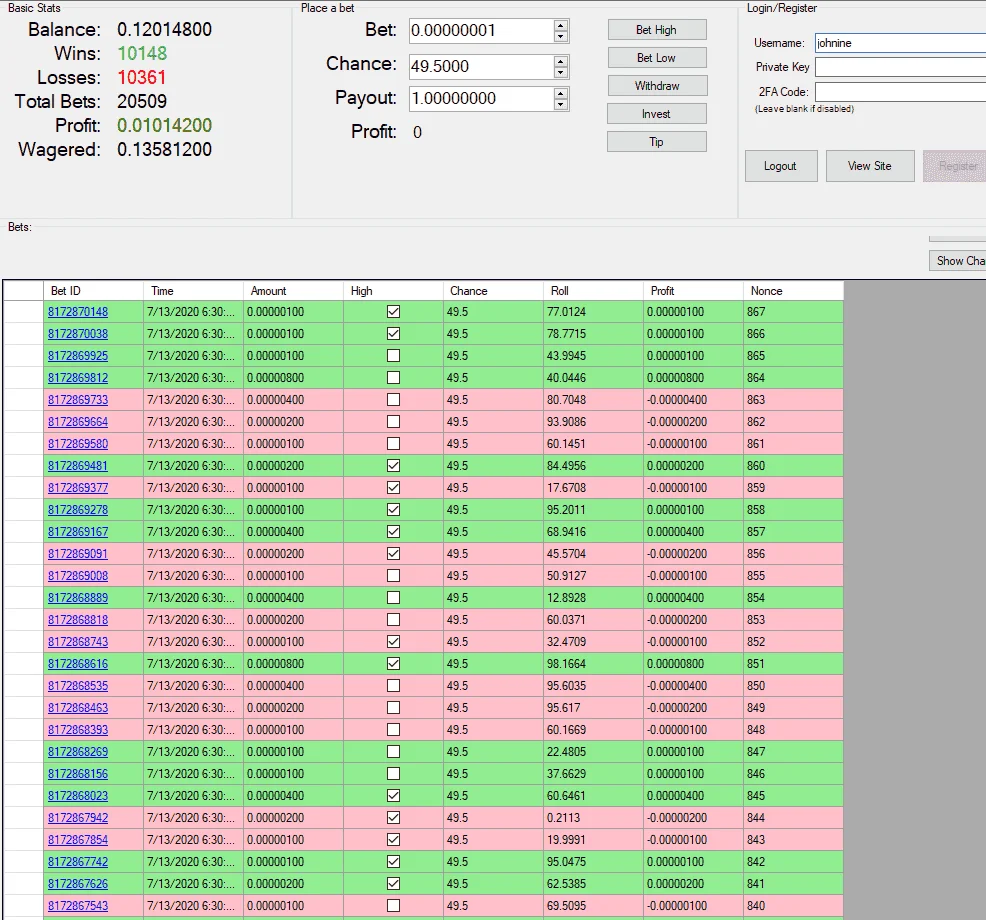Viewport: 986px width, 920px height.
Task: Select the Balance value 0.12014800
Action: [x=165, y=30]
